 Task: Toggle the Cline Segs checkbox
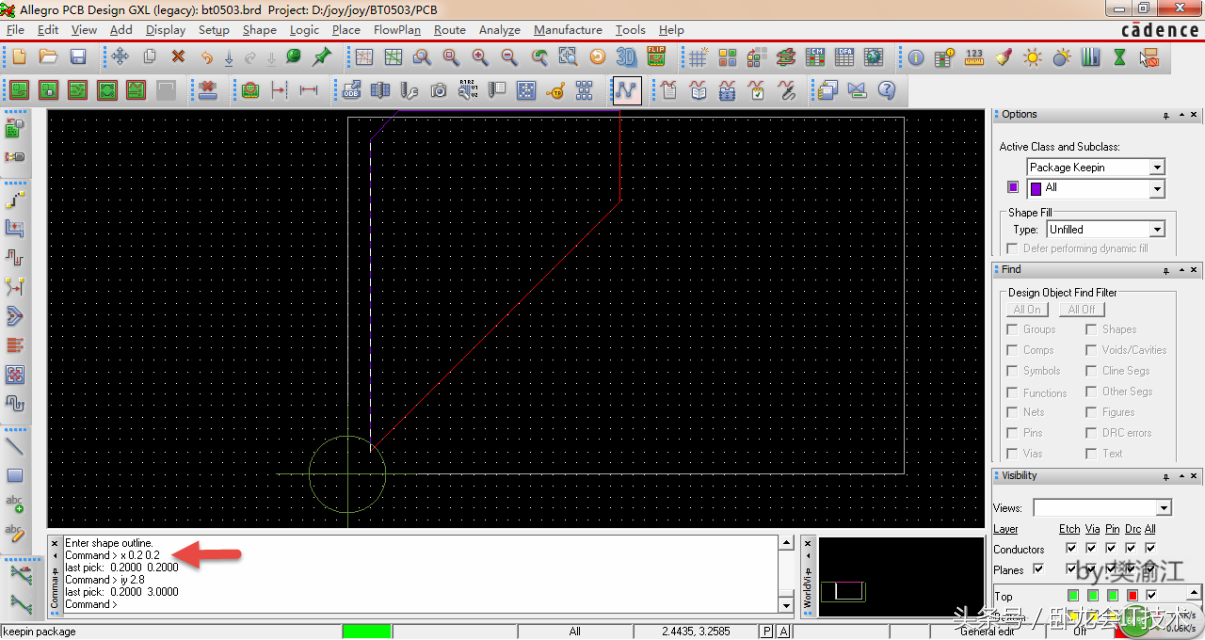[1091, 371]
